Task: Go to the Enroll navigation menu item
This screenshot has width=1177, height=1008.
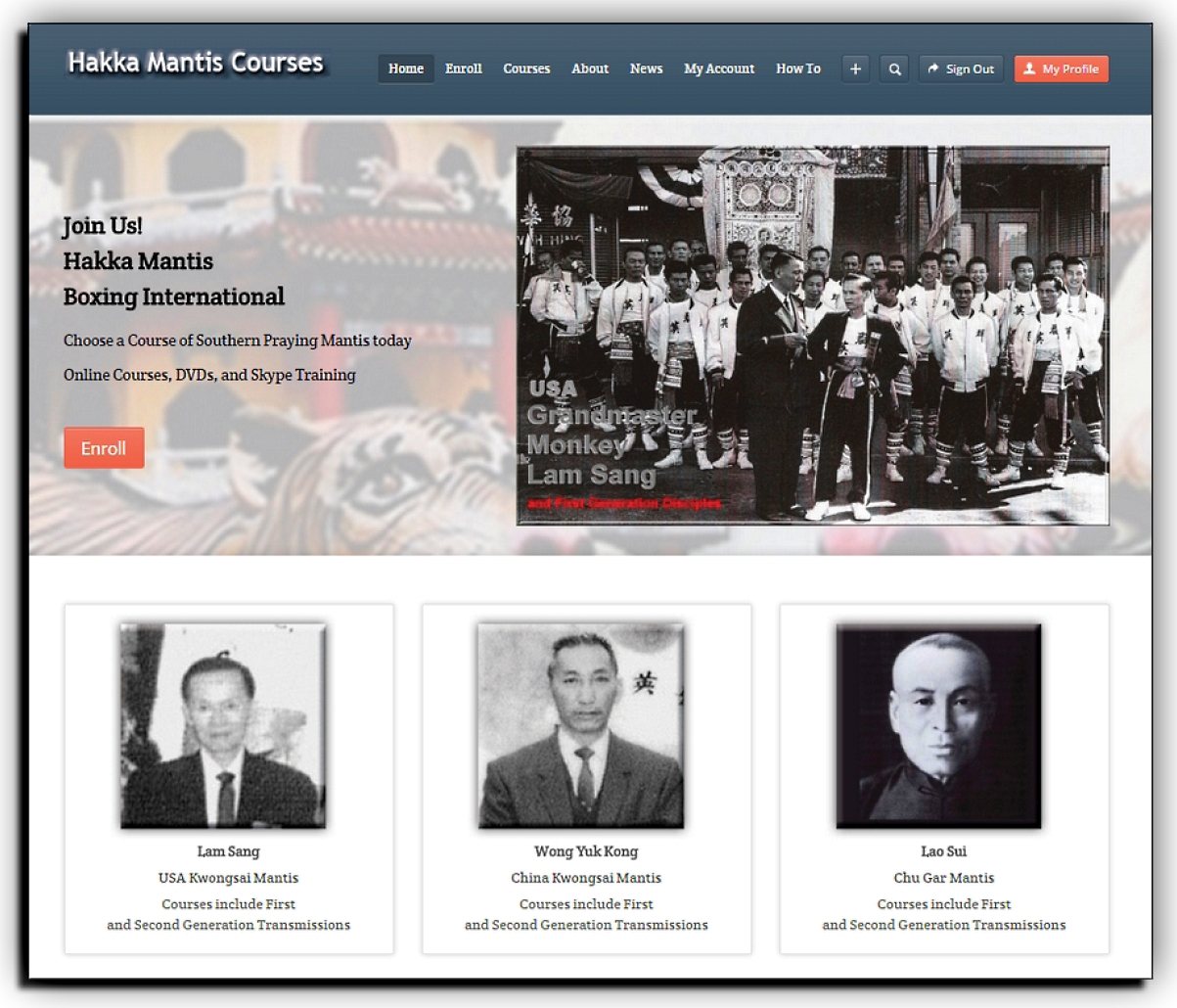Action: pos(464,69)
